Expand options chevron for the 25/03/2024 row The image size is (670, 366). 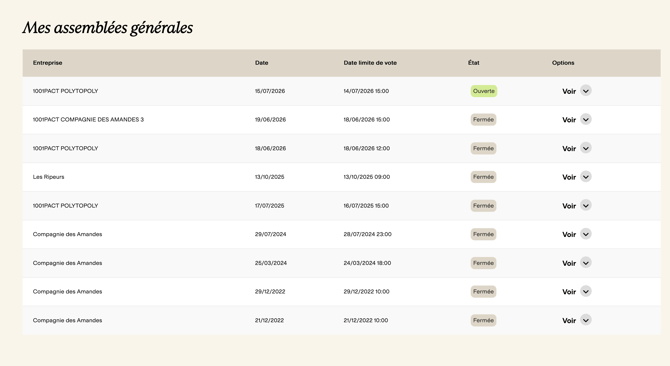click(586, 263)
